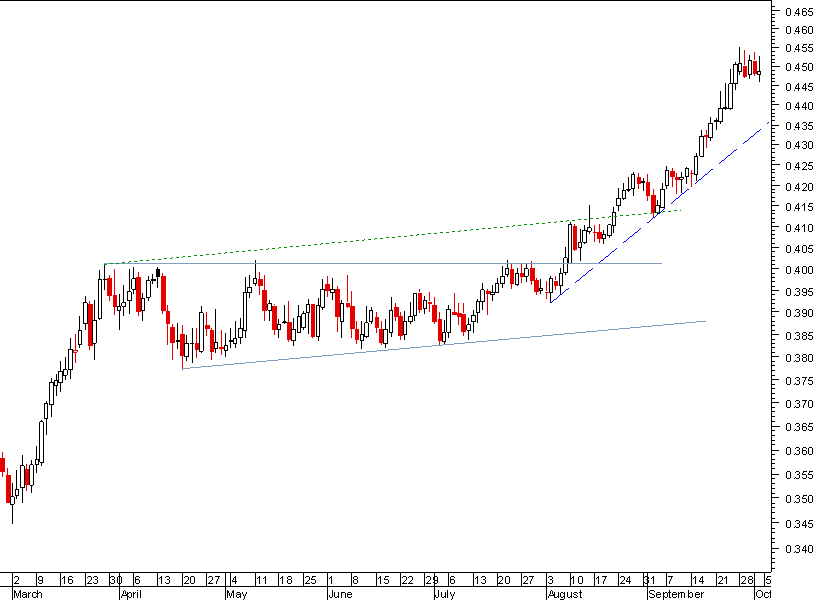
Task: Pick the 0.440 price axis label
Action: (799, 106)
